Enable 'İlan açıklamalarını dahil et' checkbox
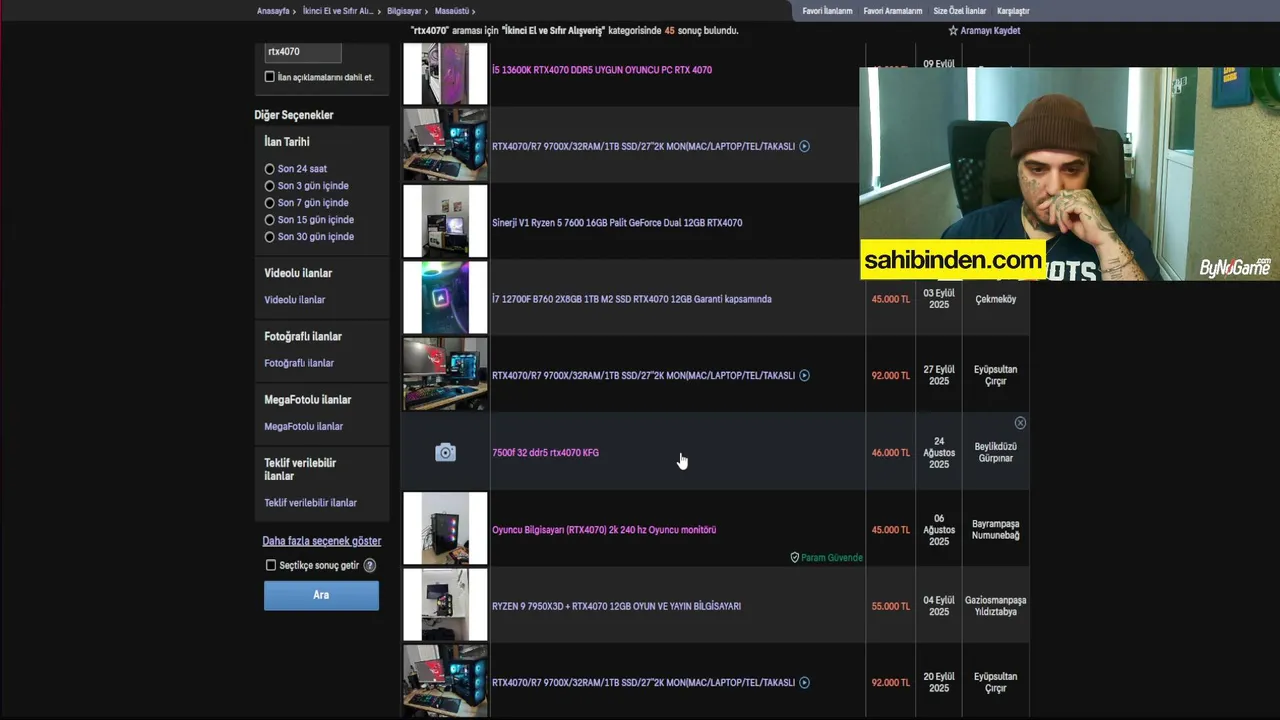This screenshot has width=1280, height=720. pyautogui.click(x=270, y=77)
